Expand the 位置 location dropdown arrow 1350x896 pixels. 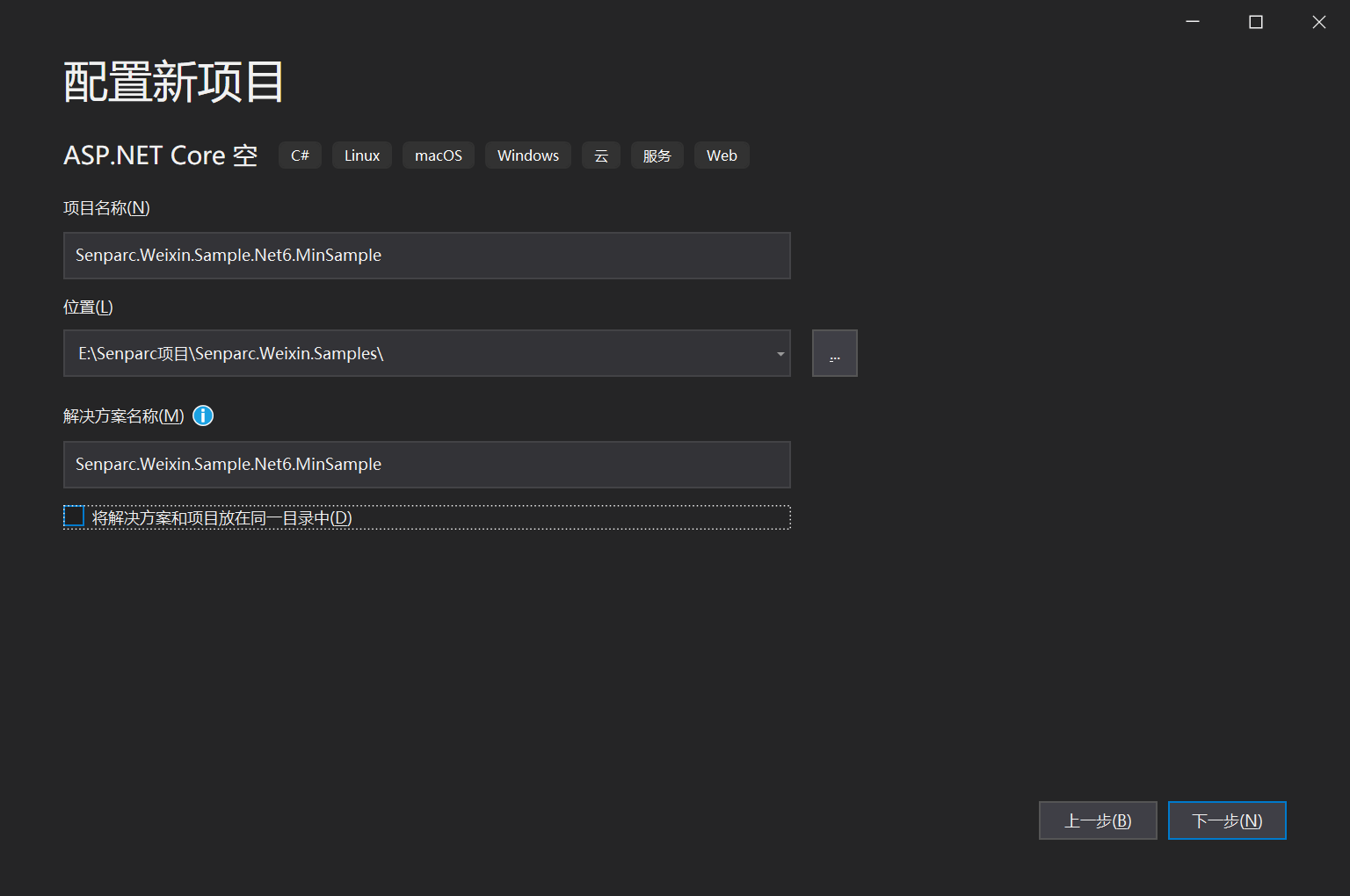(x=780, y=354)
